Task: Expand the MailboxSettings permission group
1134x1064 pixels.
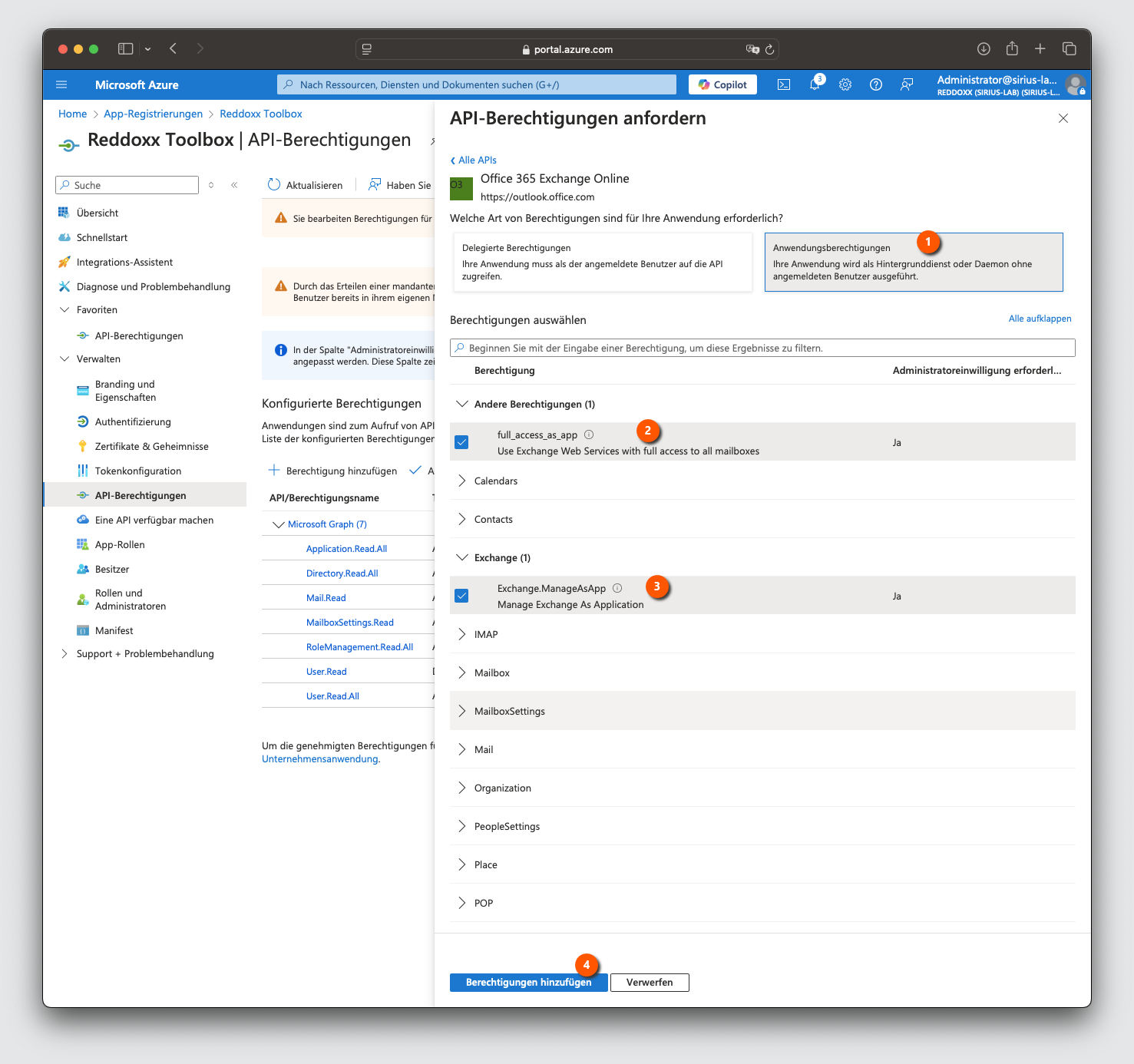Action: tap(461, 711)
